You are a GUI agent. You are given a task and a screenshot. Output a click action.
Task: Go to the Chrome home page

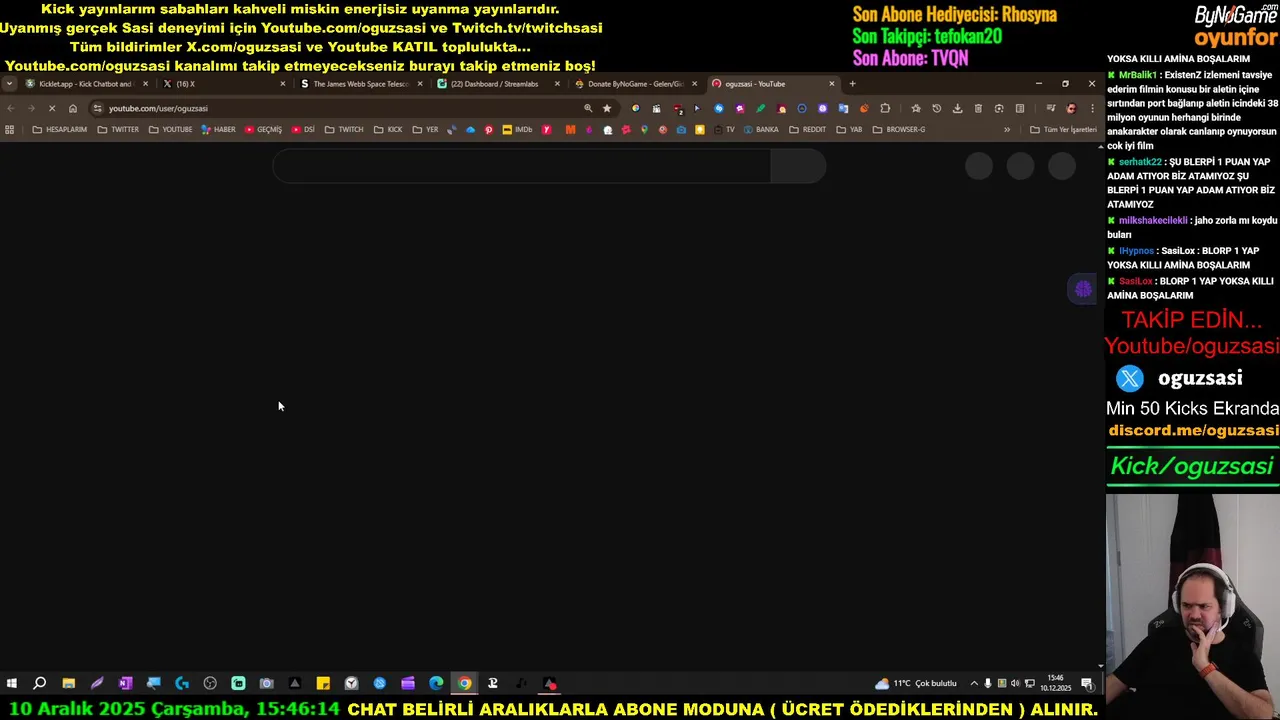[x=73, y=108]
